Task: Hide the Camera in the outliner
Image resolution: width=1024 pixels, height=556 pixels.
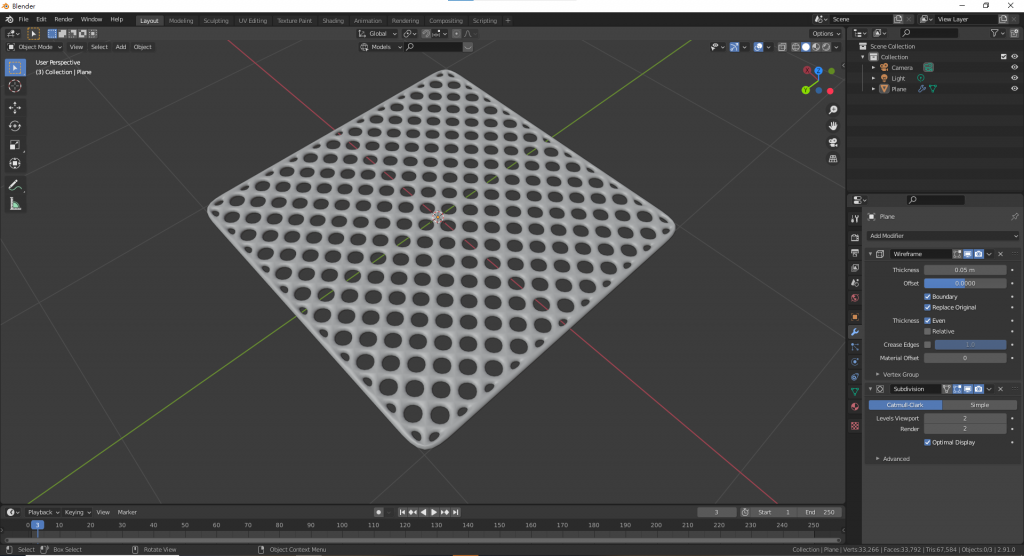Action: [1014, 67]
